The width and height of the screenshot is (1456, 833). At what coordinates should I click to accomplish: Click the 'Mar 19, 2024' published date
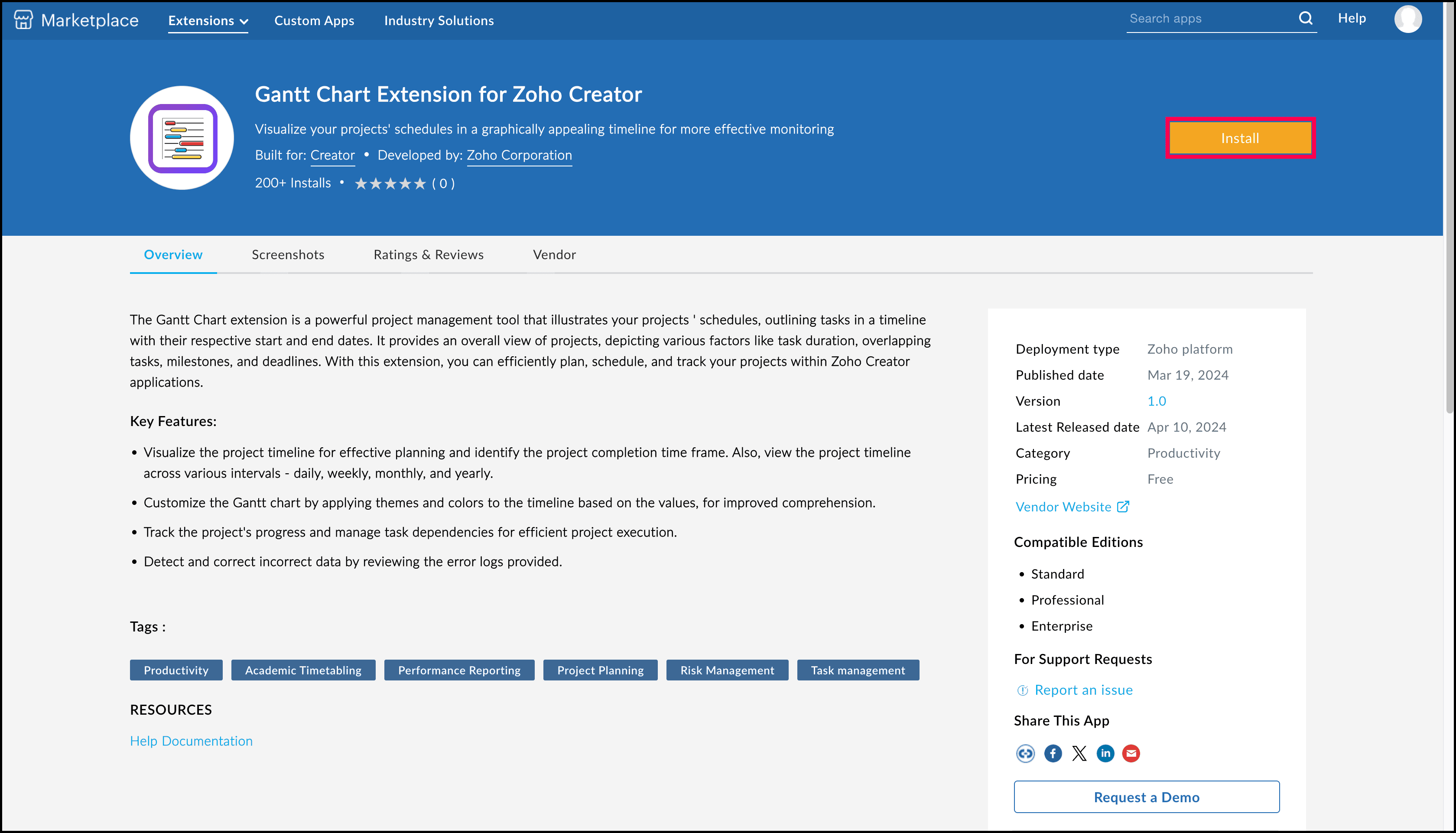(1188, 375)
